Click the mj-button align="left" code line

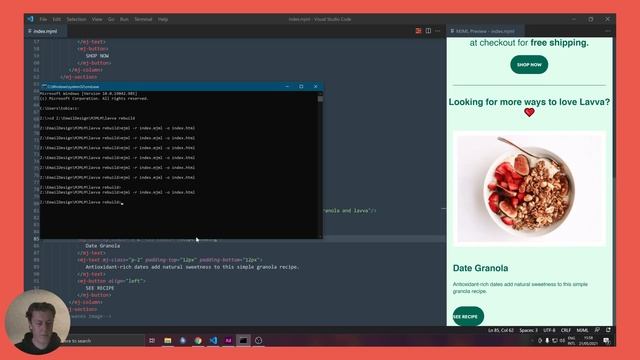click(x=111, y=281)
